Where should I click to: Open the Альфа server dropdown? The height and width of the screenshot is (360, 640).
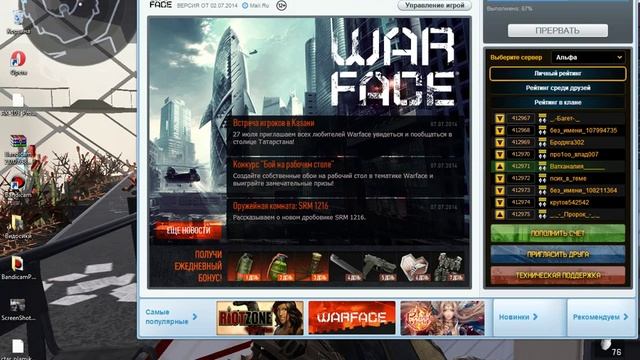click(x=589, y=58)
